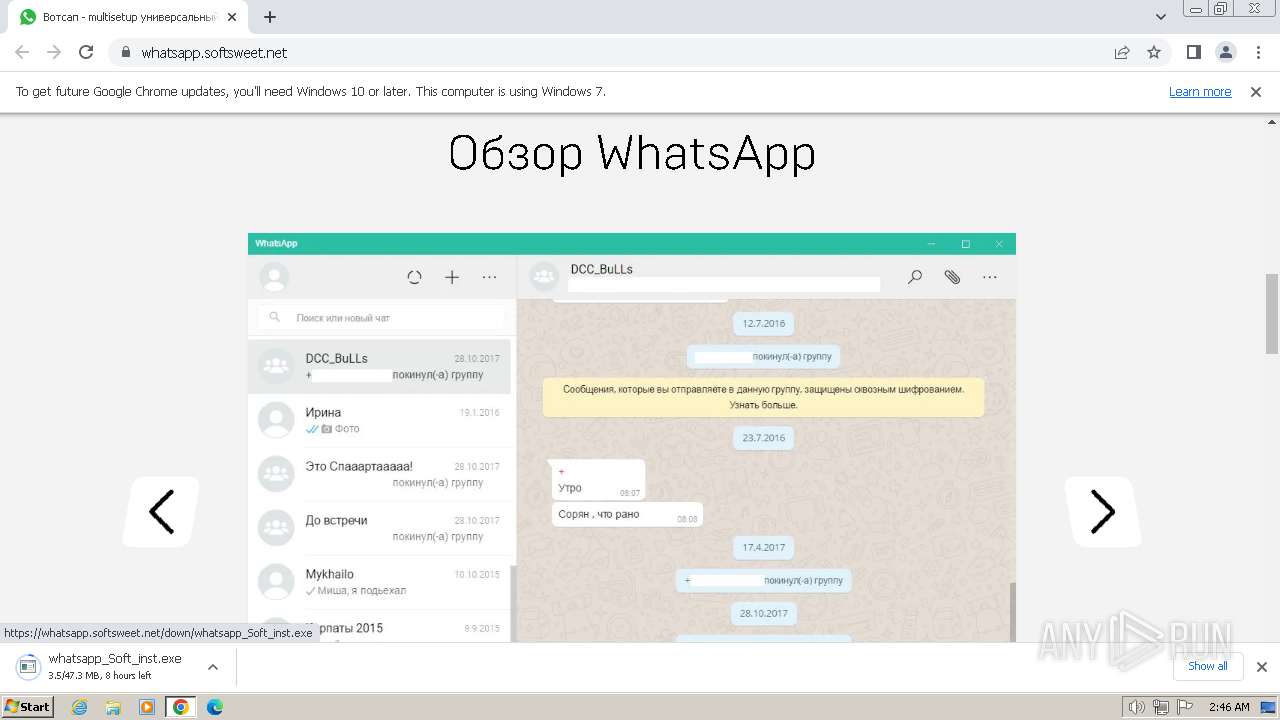Go back to the previous page

click(x=22, y=52)
